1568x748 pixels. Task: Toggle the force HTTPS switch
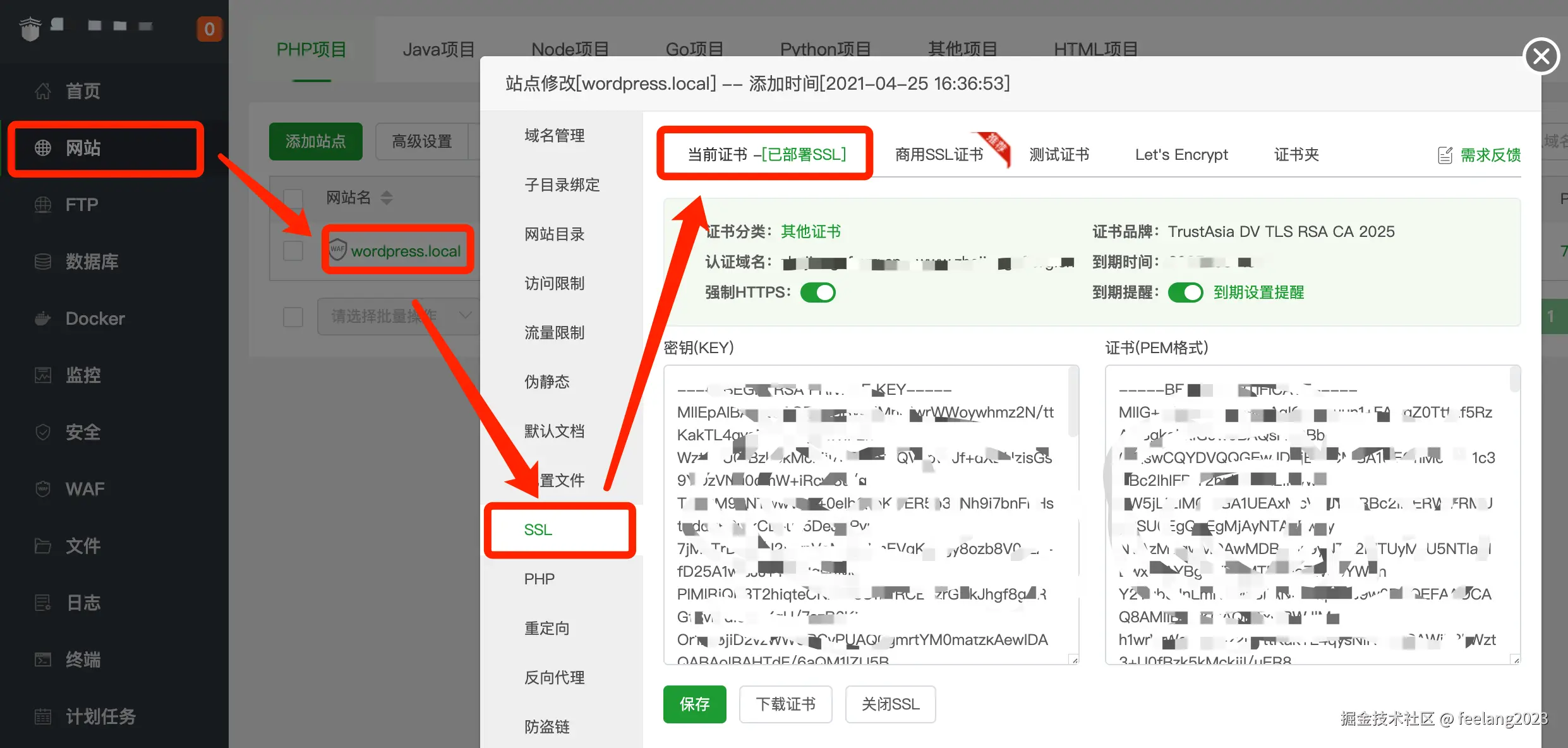coord(817,293)
